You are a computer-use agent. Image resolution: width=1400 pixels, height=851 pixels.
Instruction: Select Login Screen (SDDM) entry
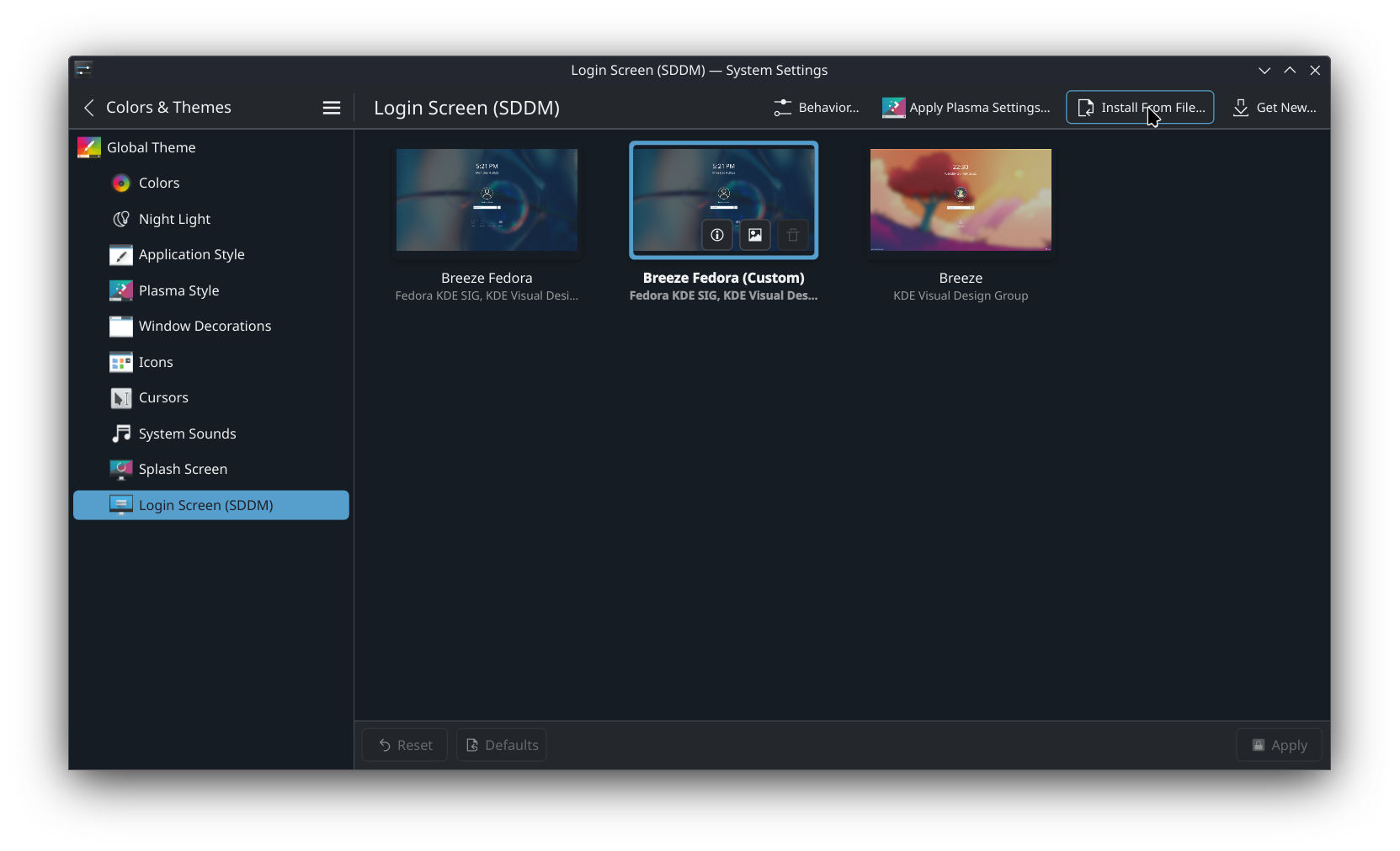211,505
